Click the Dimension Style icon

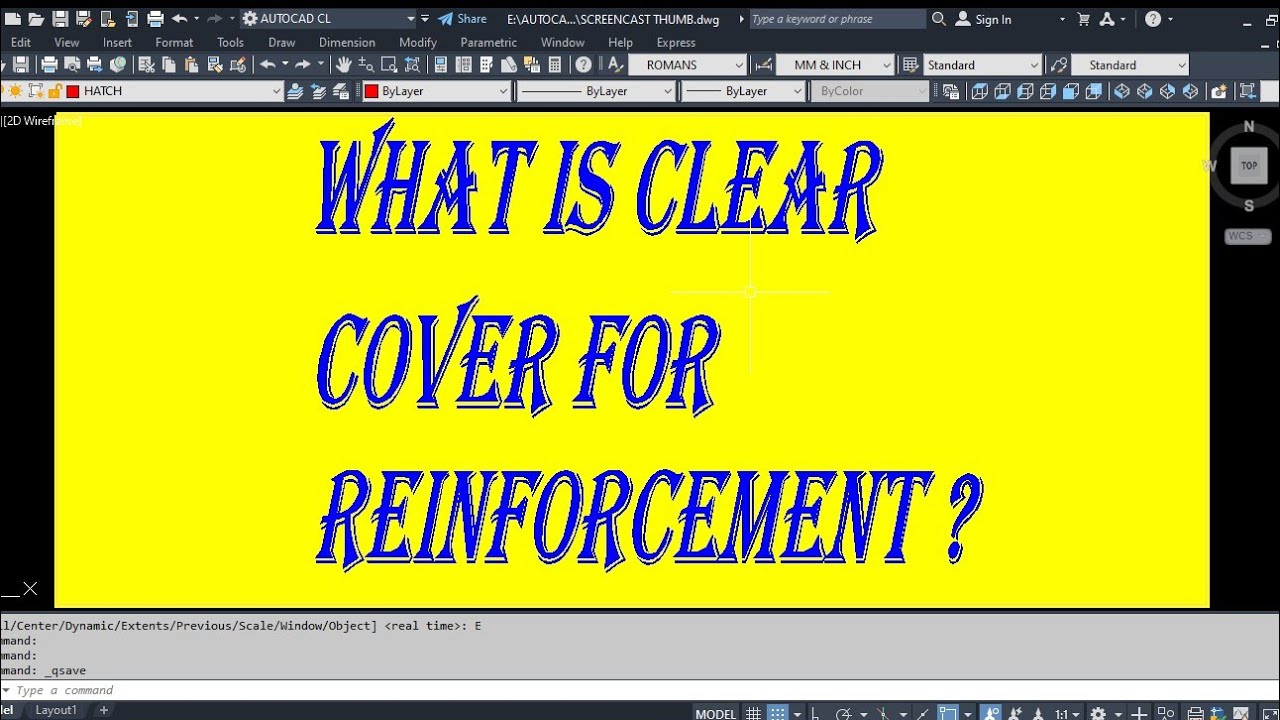[x=764, y=65]
